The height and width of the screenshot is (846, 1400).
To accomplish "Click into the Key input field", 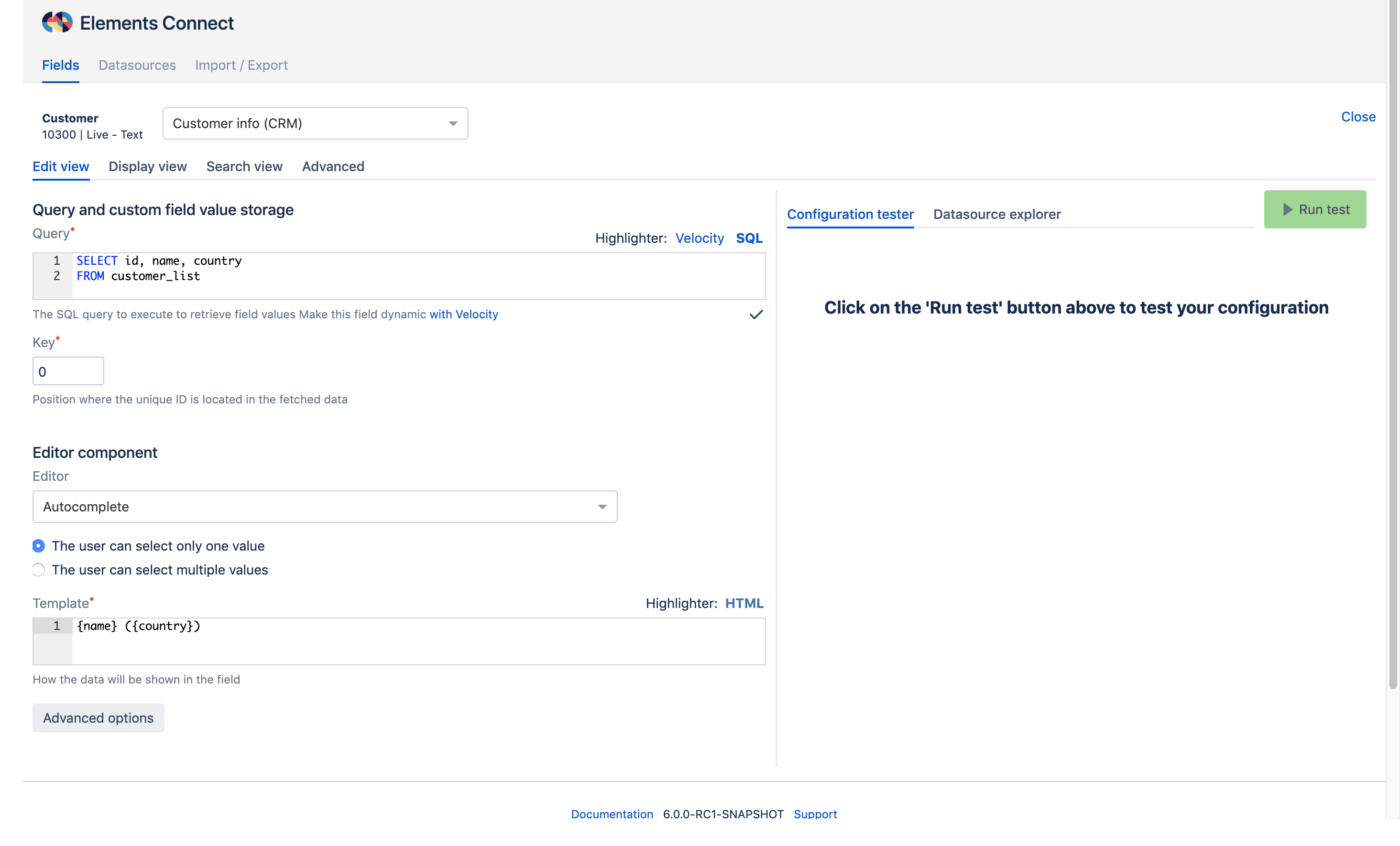I will pos(68,371).
